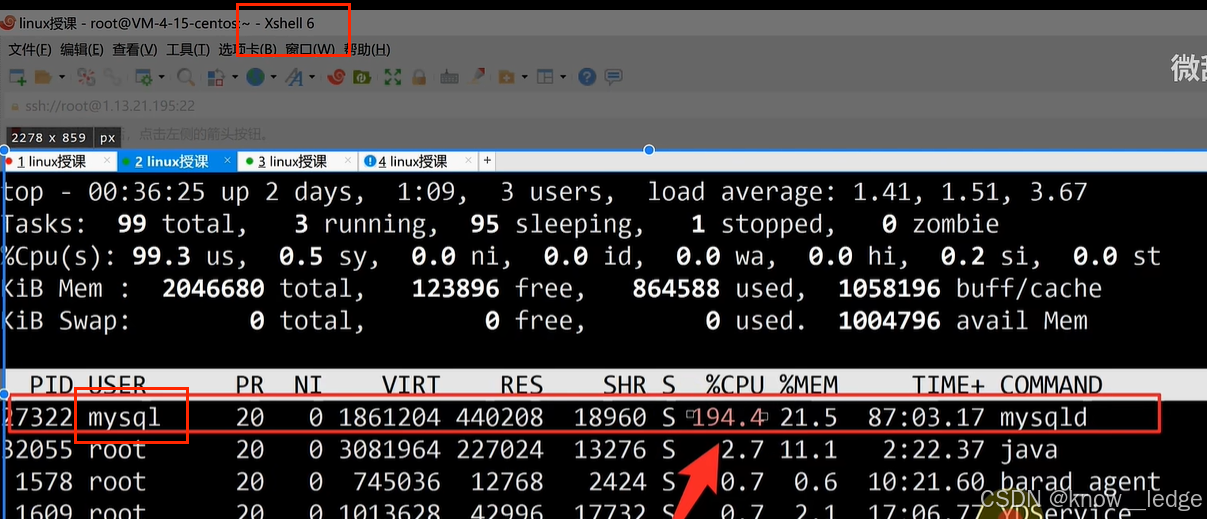1207x519 pixels.
Task: Click the COMMAND column header
Action: (1050, 385)
